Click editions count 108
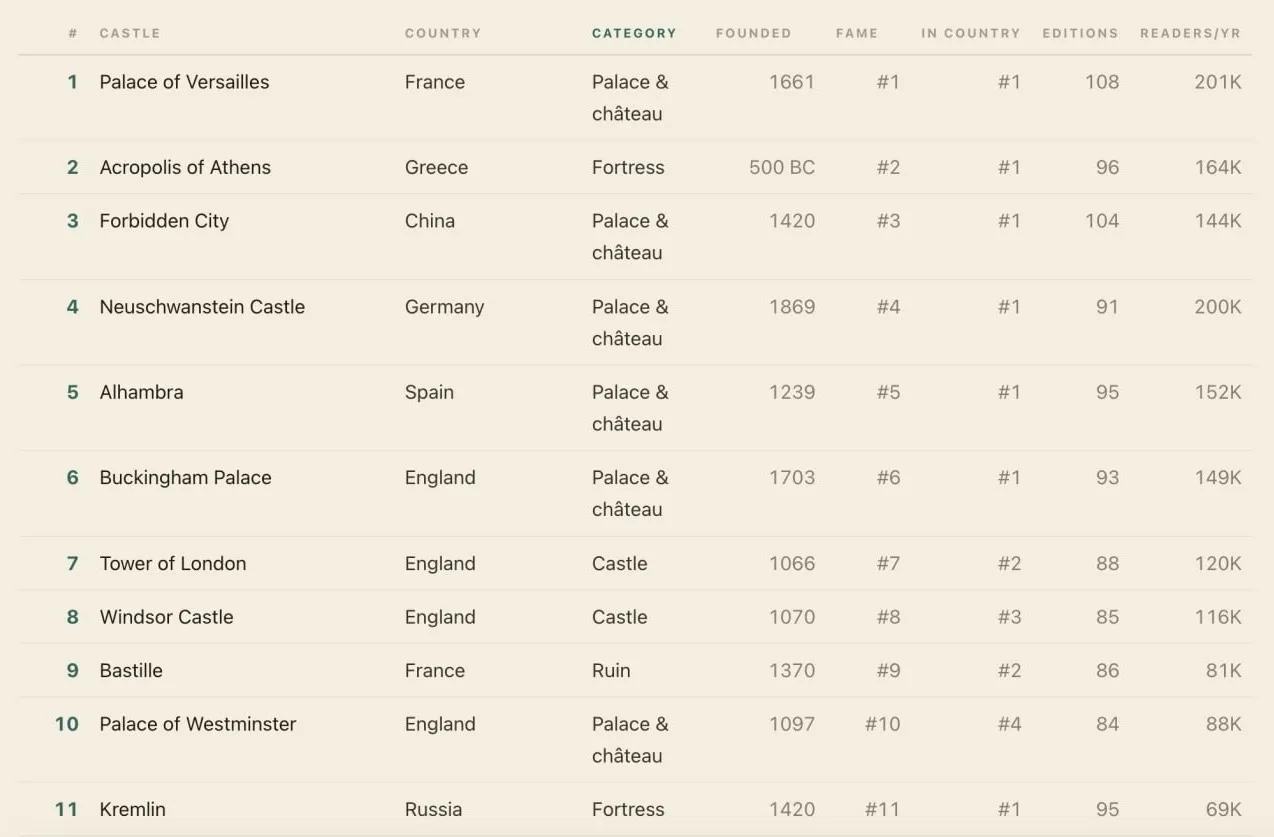The height and width of the screenshot is (837, 1274). (1102, 82)
